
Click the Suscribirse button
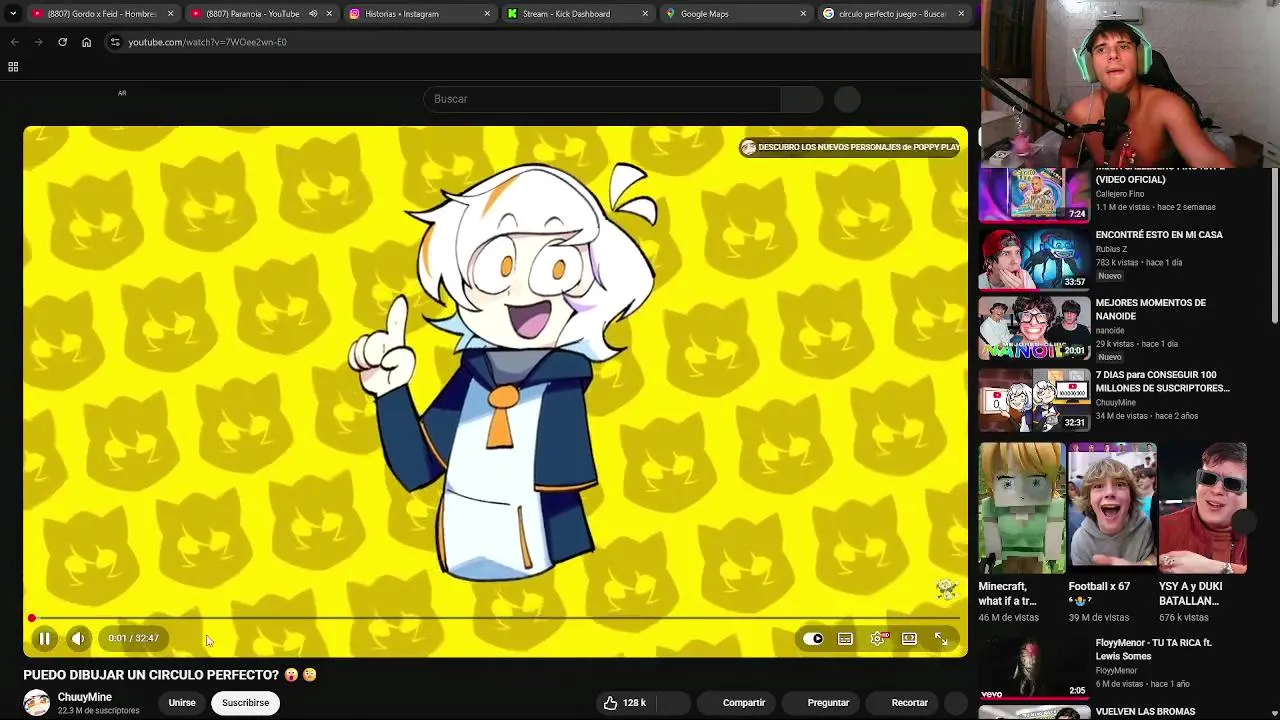[246, 703]
